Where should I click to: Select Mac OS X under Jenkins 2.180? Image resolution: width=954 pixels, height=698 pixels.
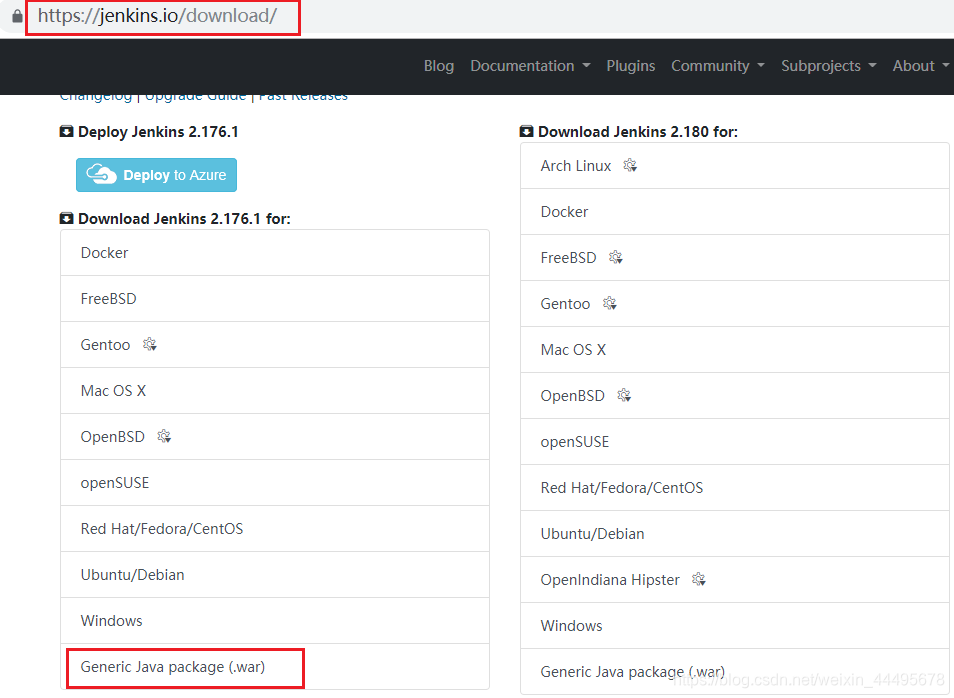(x=735, y=350)
